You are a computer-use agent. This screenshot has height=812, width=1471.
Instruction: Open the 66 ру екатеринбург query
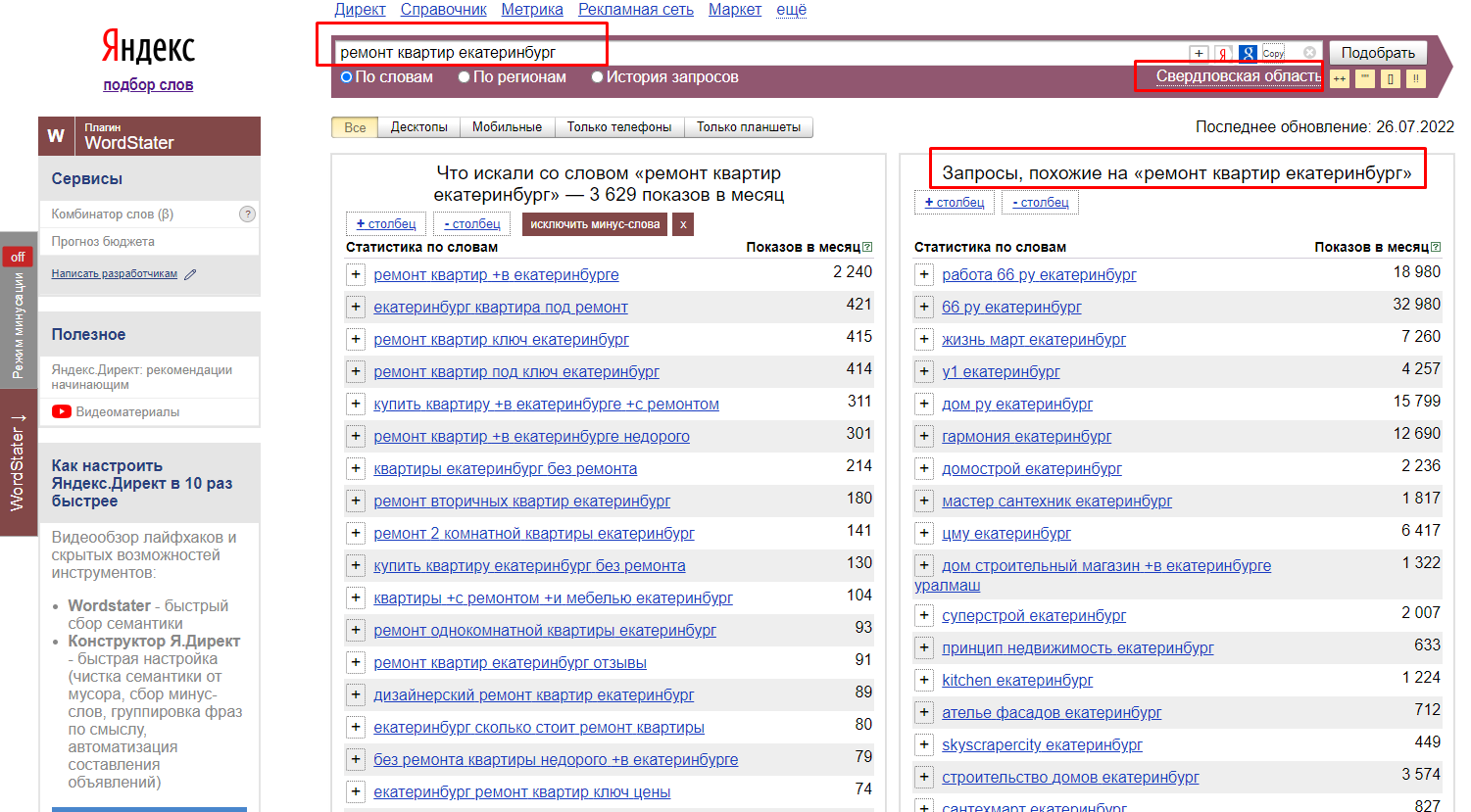(x=1011, y=308)
